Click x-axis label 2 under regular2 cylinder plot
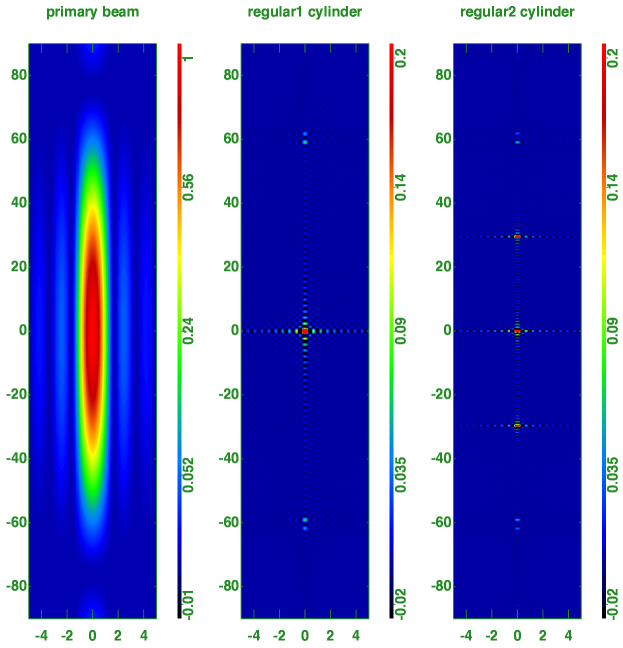 pos(542,635)
